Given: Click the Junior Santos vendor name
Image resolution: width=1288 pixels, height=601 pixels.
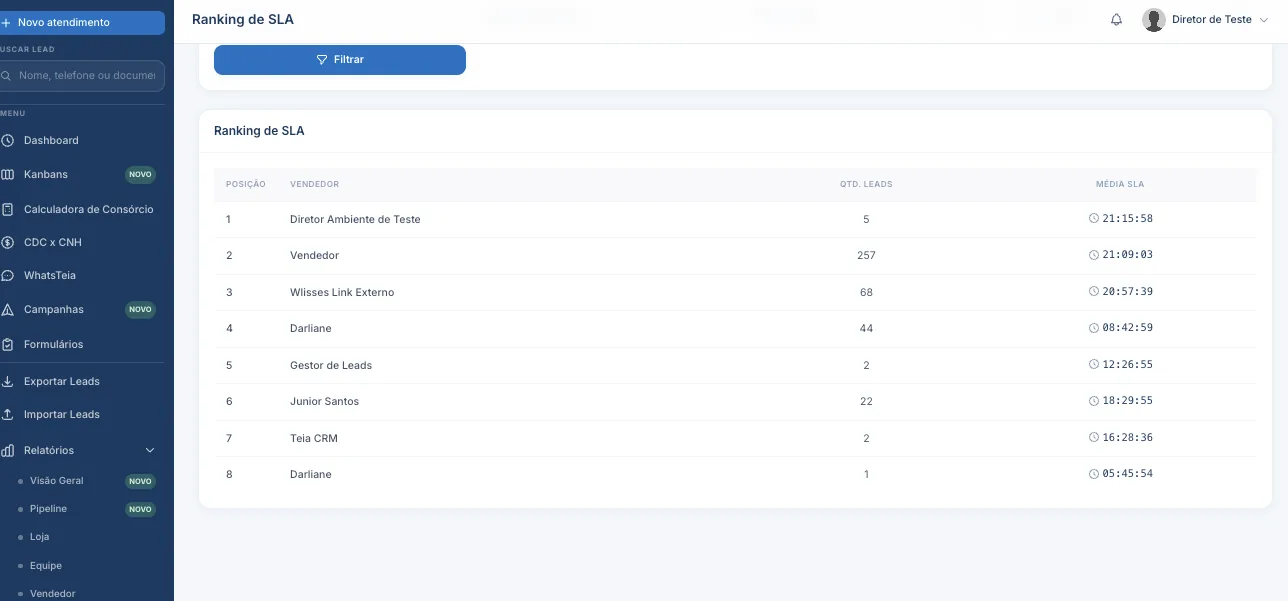Looking at the screenshot, I should pos(324,401).
